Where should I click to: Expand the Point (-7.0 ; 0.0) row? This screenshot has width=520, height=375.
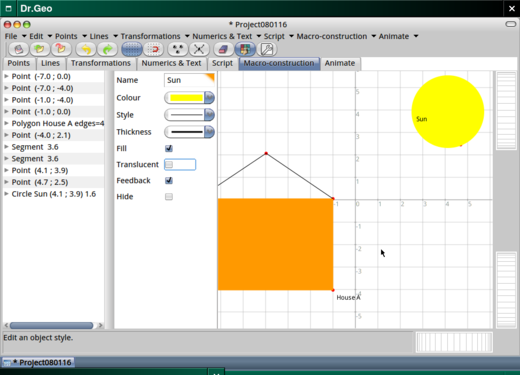coord(6,76)
